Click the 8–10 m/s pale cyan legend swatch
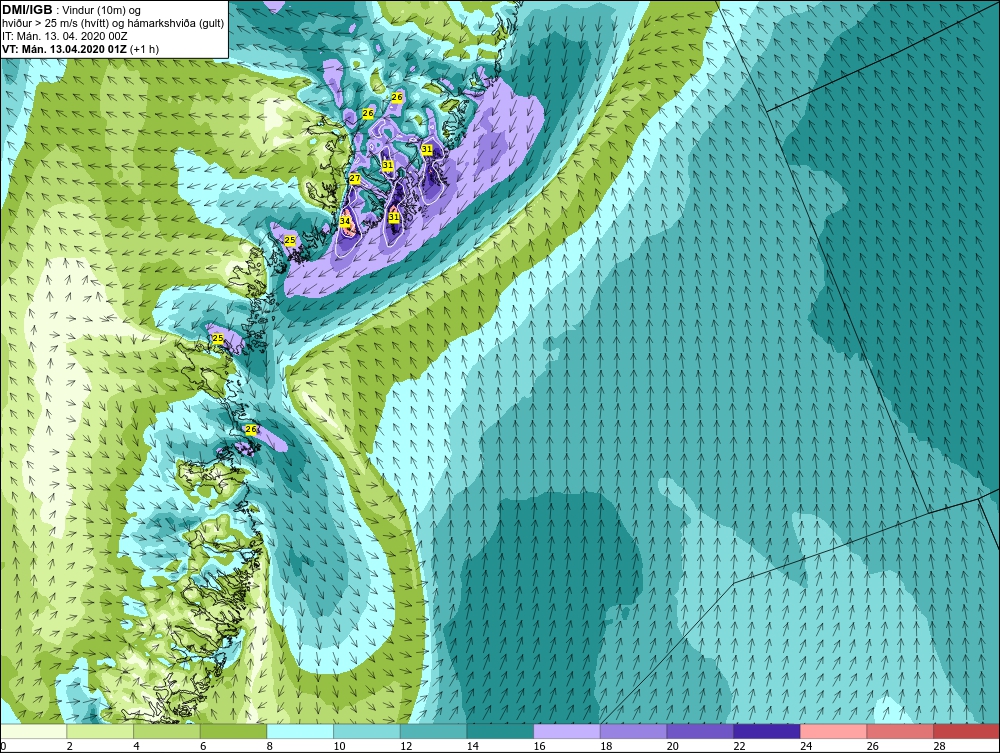Screen dimensions: 1000x753 click(x=300, y=731)
